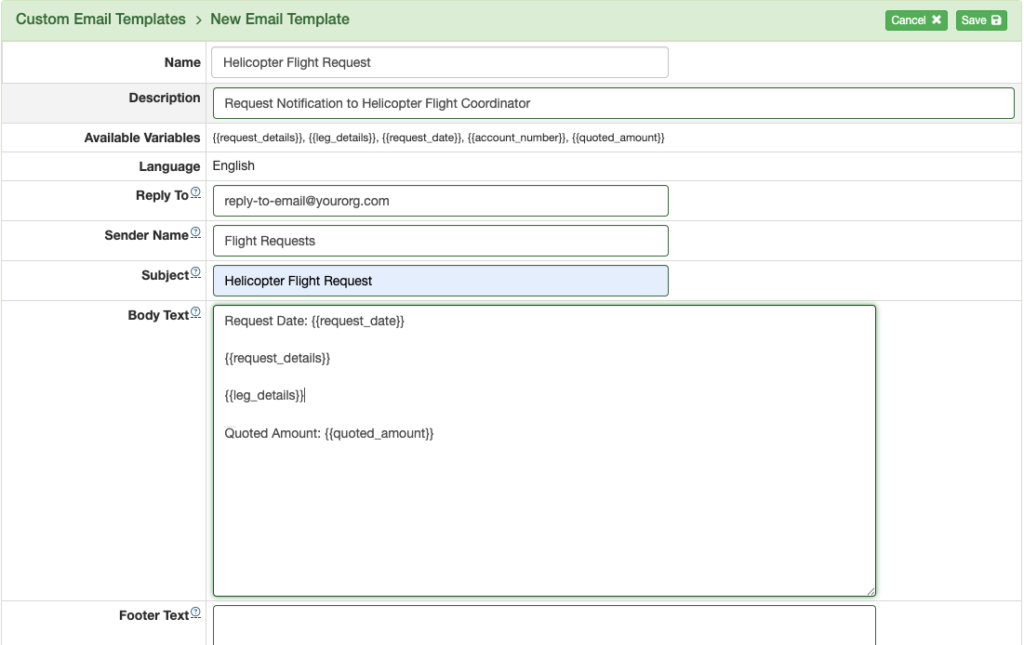This screenshot has width=1024, height=645.
Task: Click the Sender Name field showing Flight Requests
Action: (x=440, y=241)
